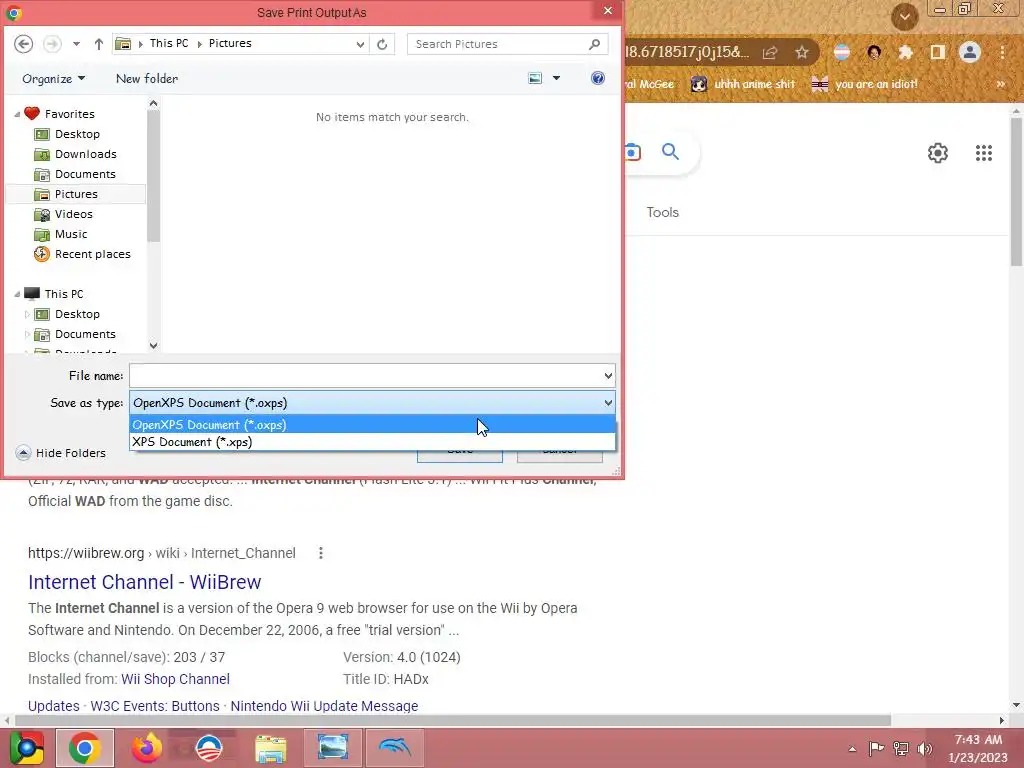
Task: Open W3C Events: Buttons link
Action: [155, 706]
